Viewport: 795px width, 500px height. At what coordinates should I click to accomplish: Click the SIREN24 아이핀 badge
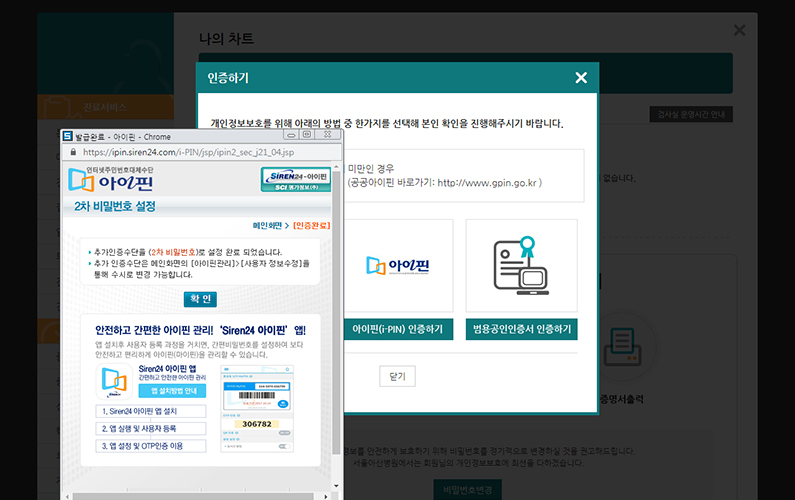(296, 180)
